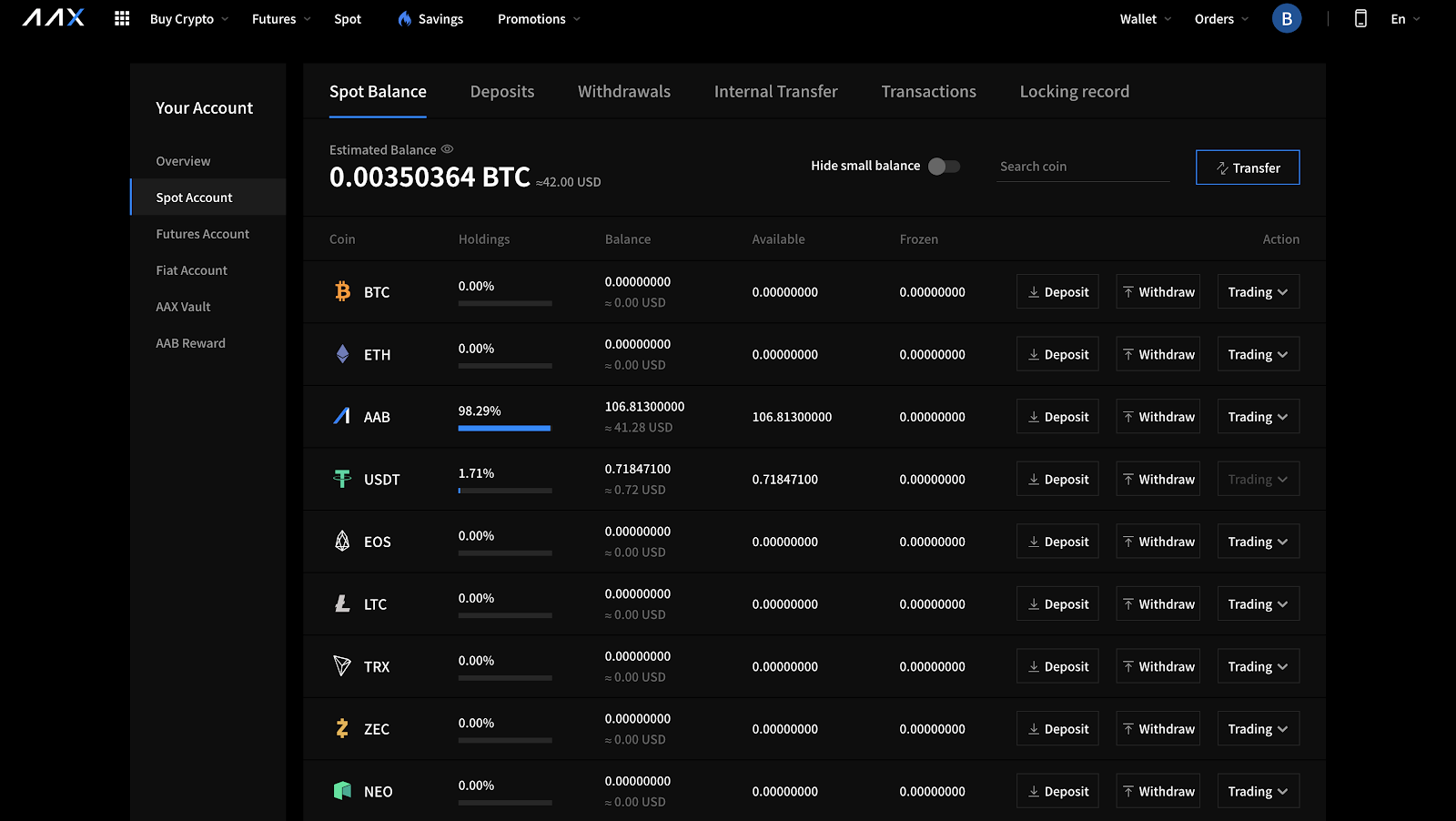Click the AAB holdings progress bar
Image resolution: width=1456 pixels, height=821 pixels.
[x=505, y=428]
